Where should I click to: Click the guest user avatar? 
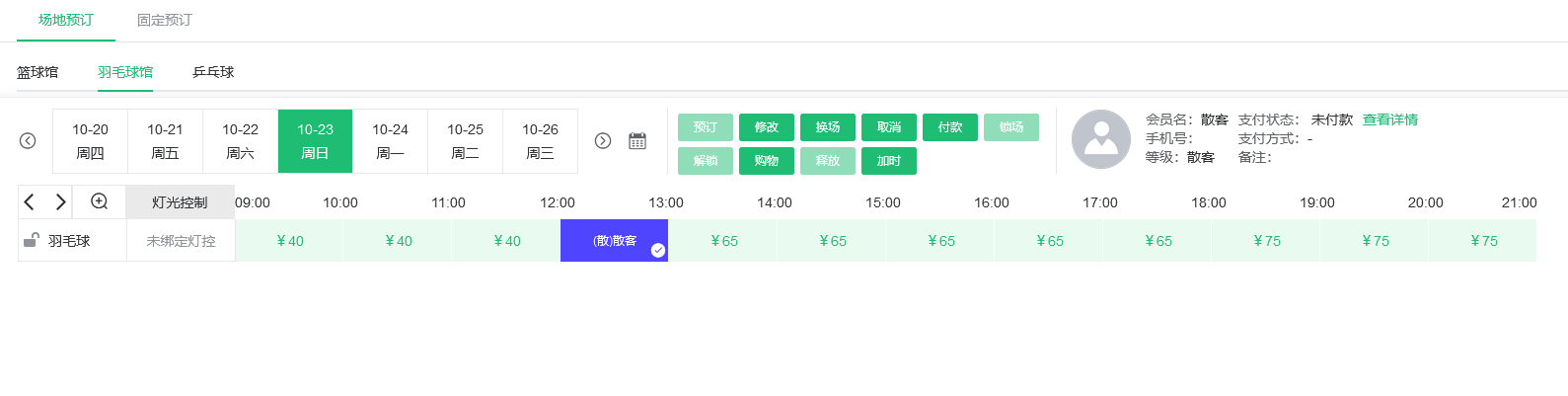1100,139
